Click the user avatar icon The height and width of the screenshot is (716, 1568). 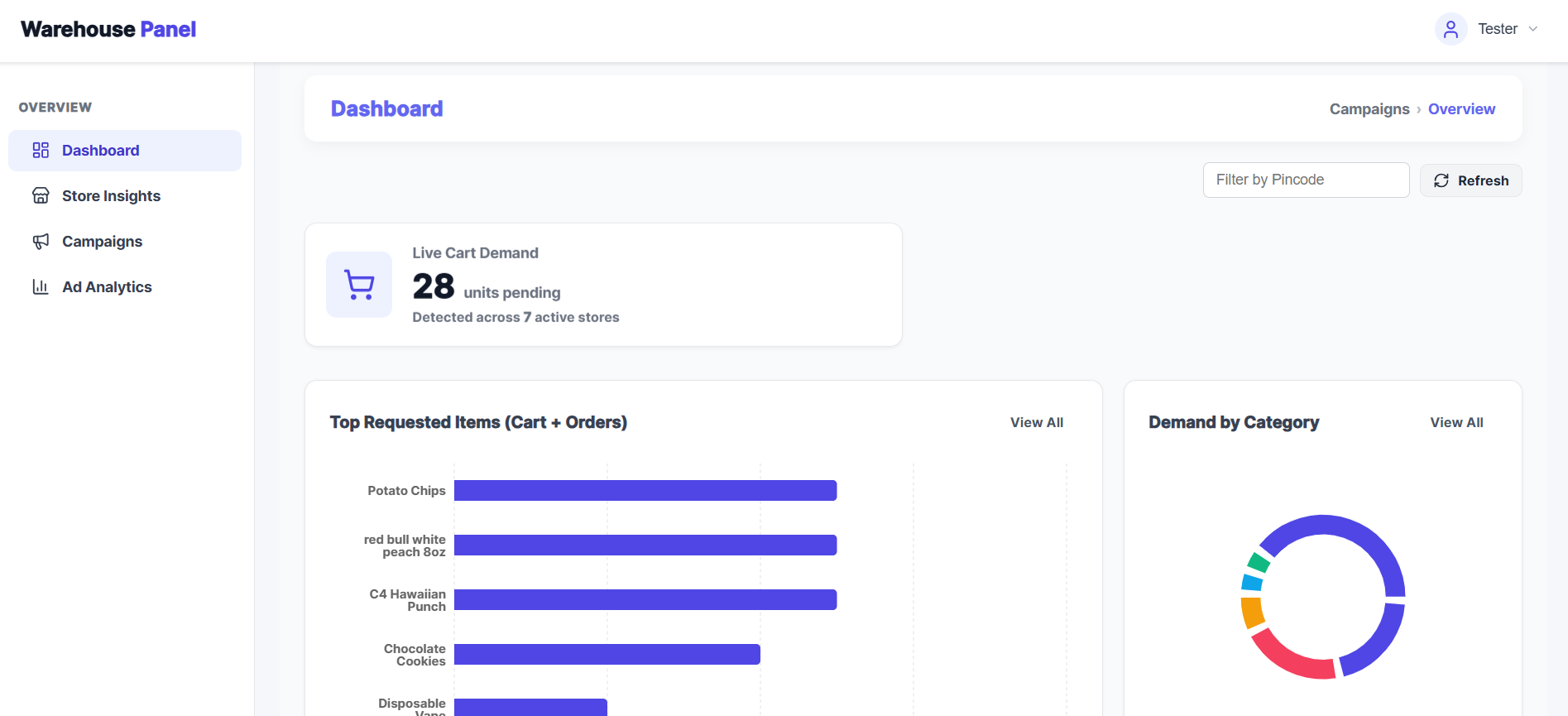[x=1451, y=30]
